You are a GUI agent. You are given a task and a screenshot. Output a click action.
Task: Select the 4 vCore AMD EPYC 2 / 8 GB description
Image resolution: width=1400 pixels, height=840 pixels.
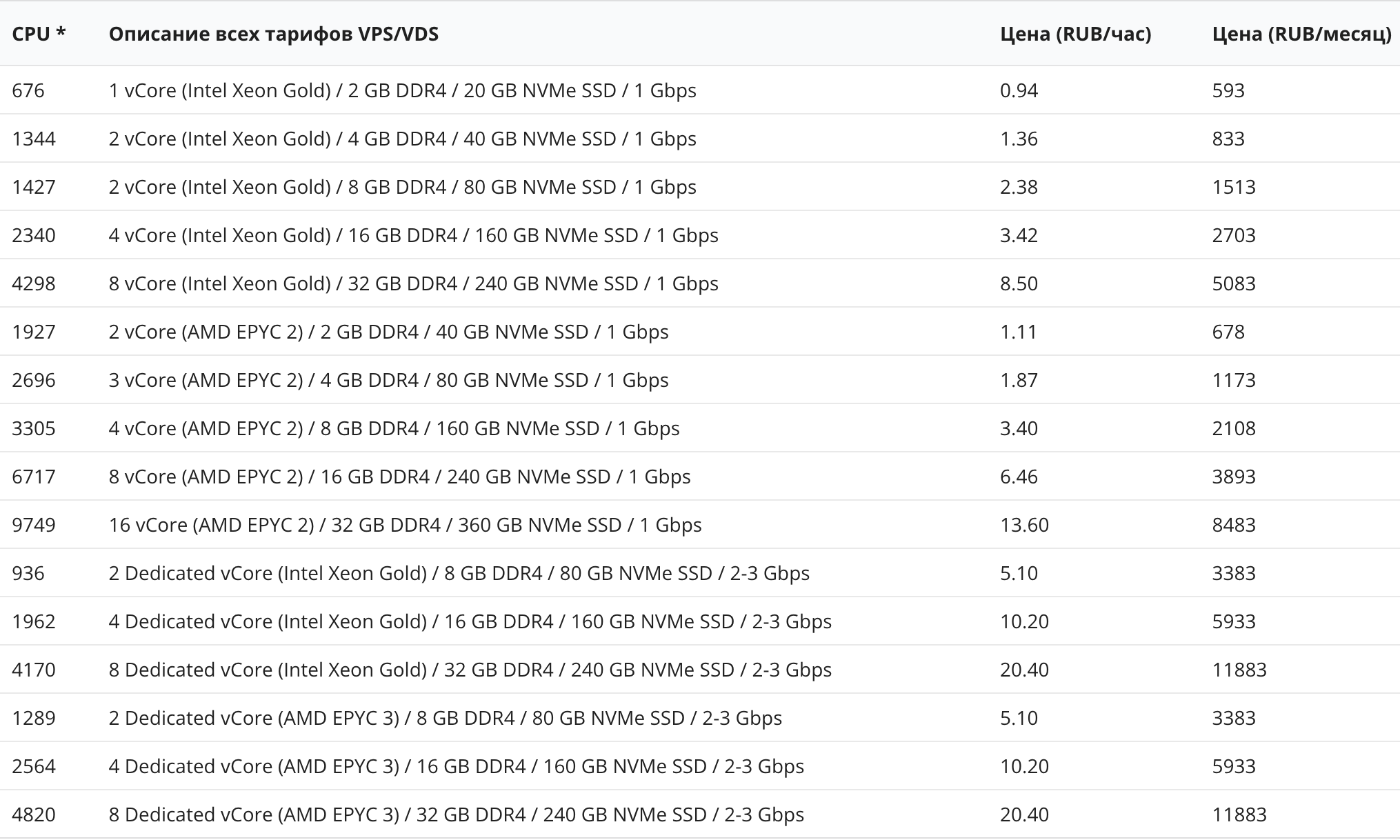(x=394, y=428)
